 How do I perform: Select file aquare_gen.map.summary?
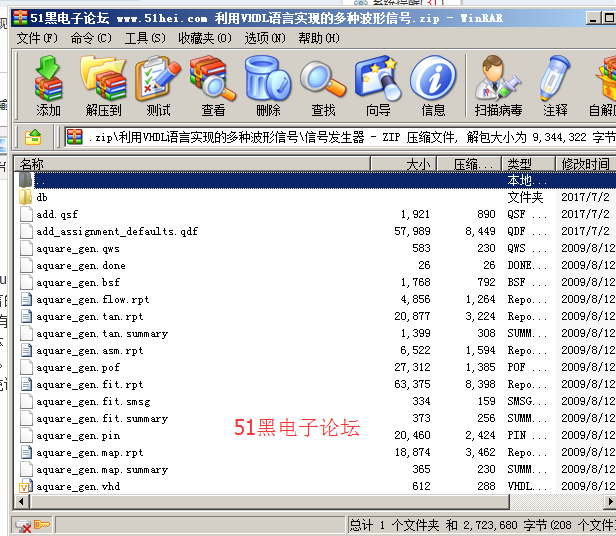coord(102,470)
